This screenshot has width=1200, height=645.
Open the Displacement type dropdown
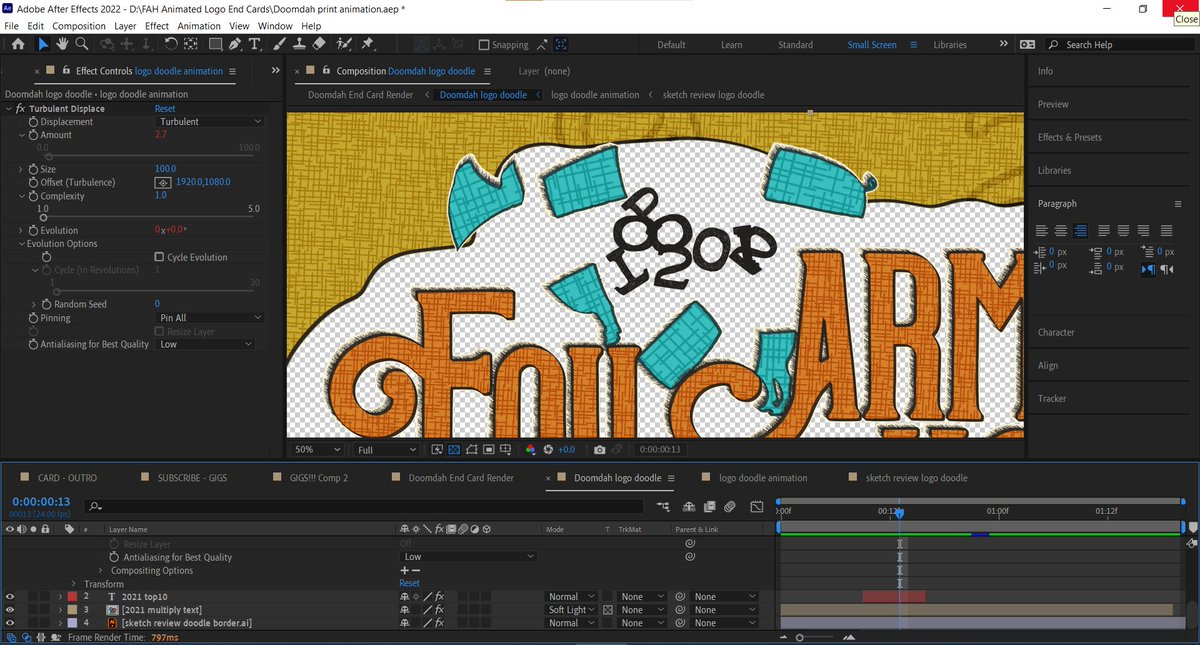210,122
